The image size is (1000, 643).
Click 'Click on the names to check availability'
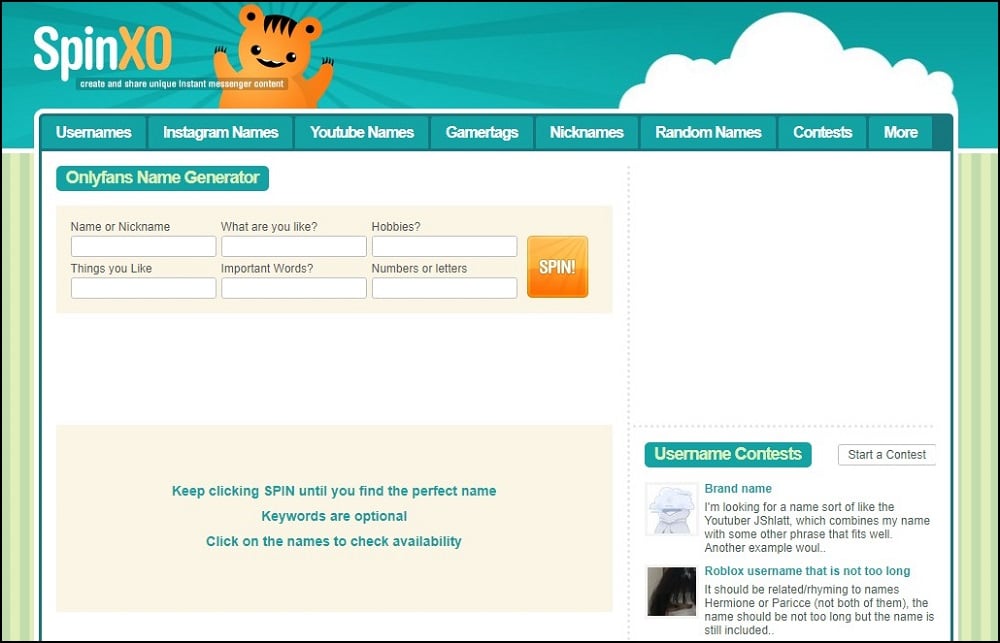click(x=334, y=542)
